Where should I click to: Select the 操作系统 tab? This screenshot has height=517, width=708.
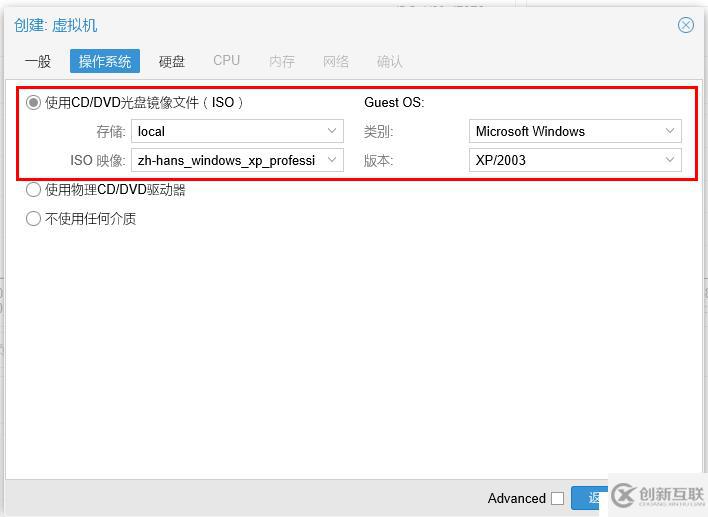(105, 61)
